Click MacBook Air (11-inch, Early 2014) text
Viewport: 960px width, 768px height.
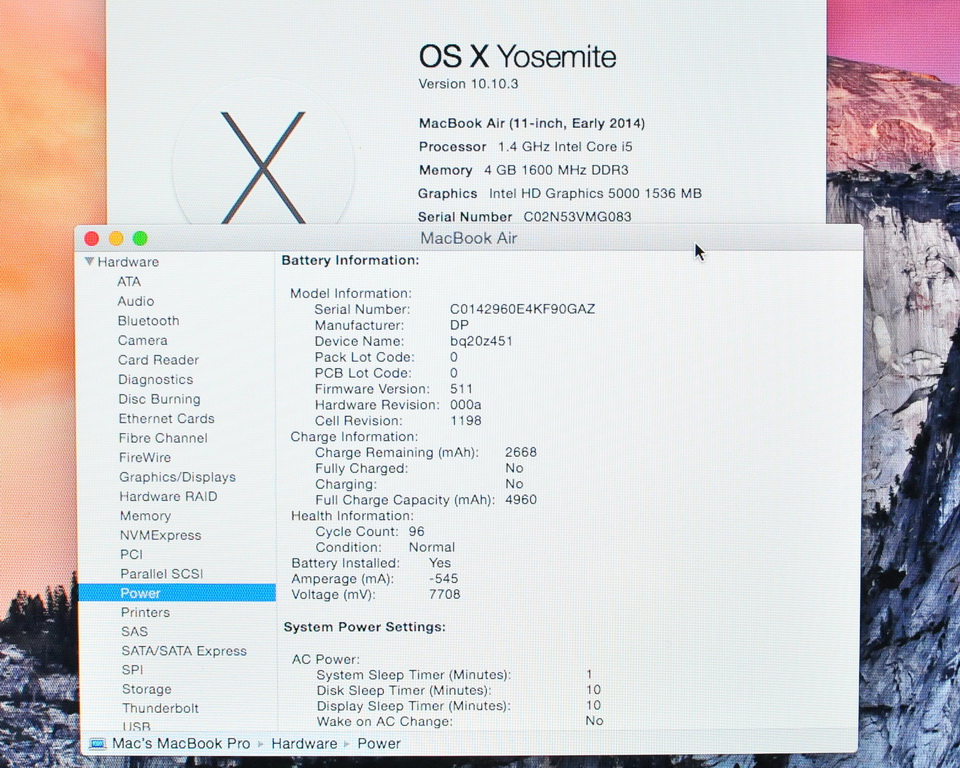coord(531,124)
